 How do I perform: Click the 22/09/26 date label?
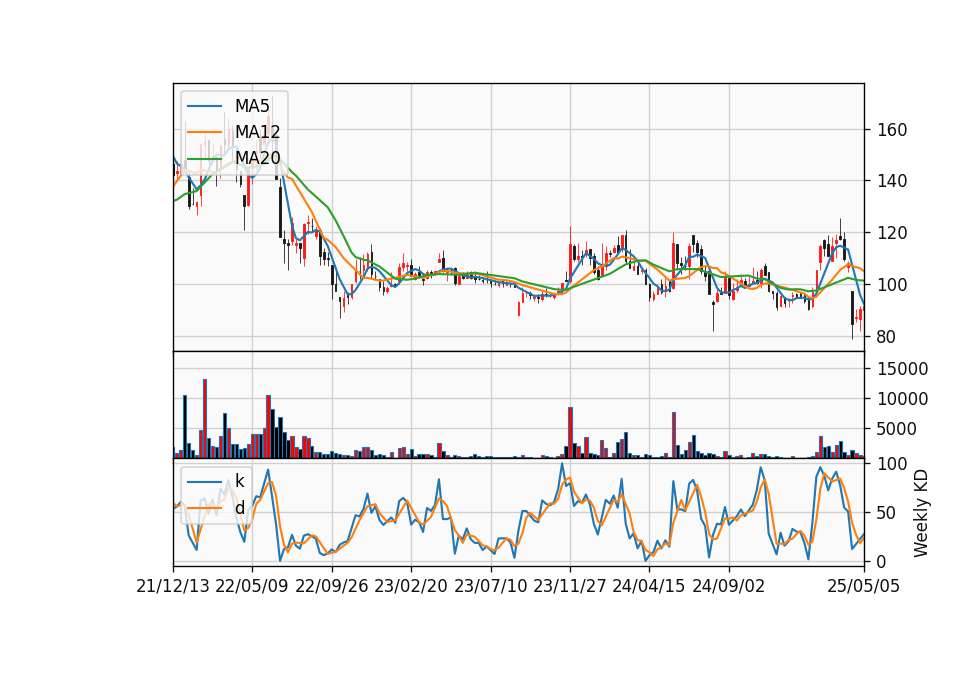tap(332, 586)
